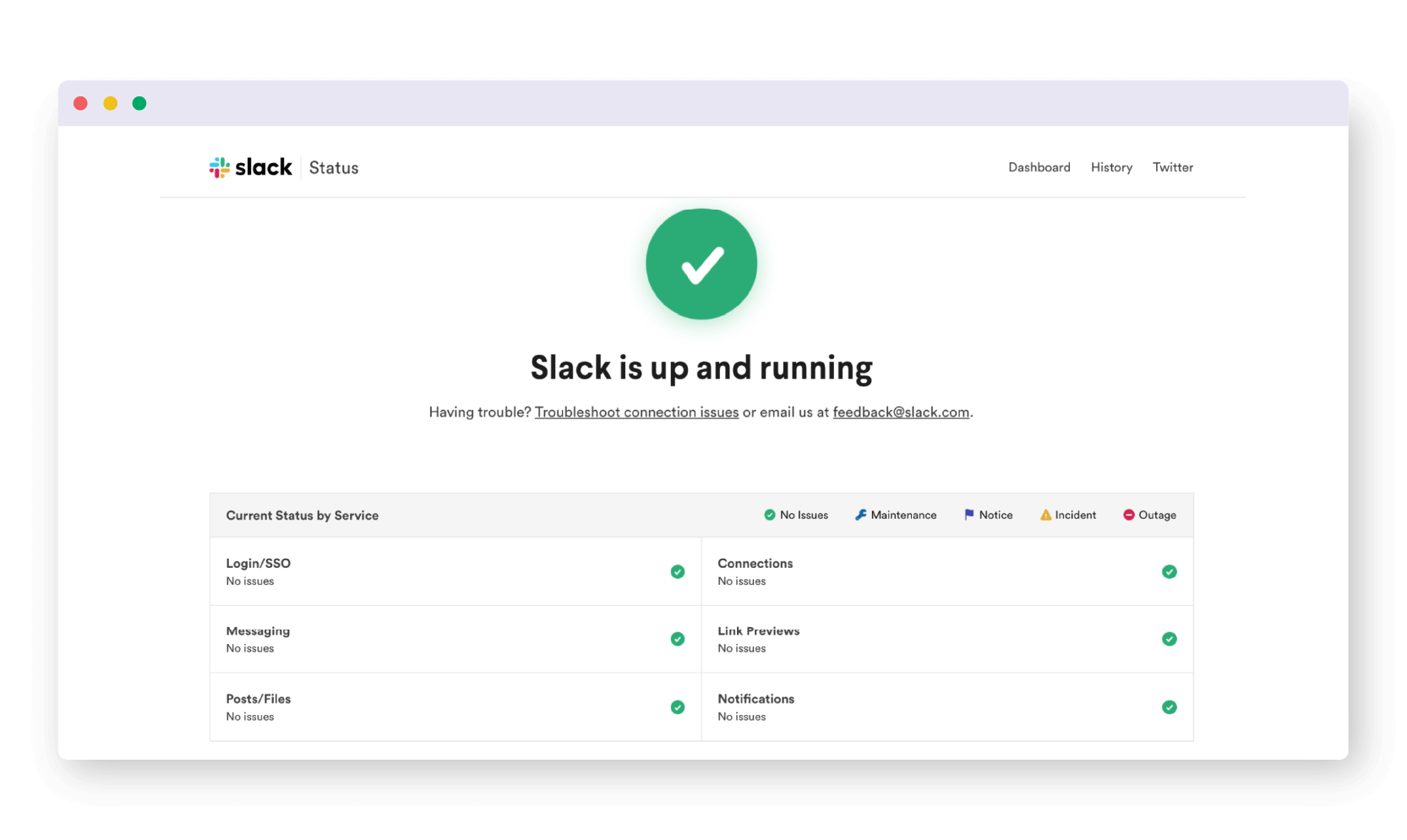
Task: Click the Posts/Files green check icon
Action: point(678,707)
